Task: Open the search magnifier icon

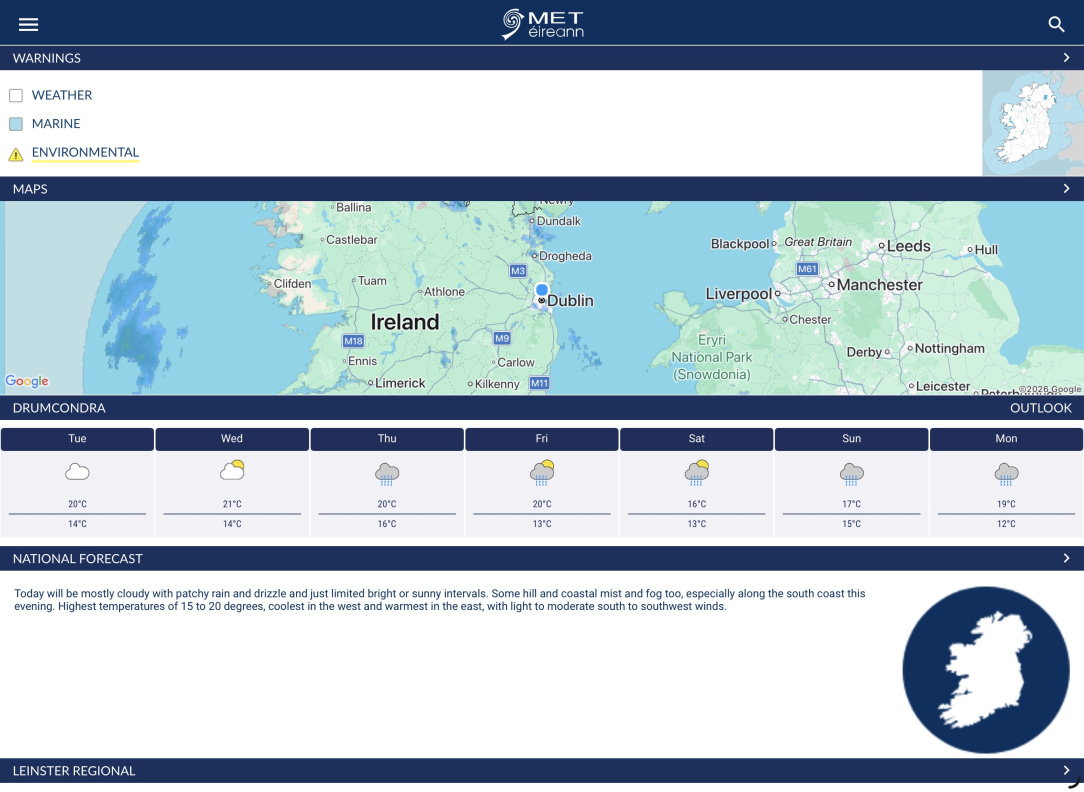Action: click(1056, 24)
